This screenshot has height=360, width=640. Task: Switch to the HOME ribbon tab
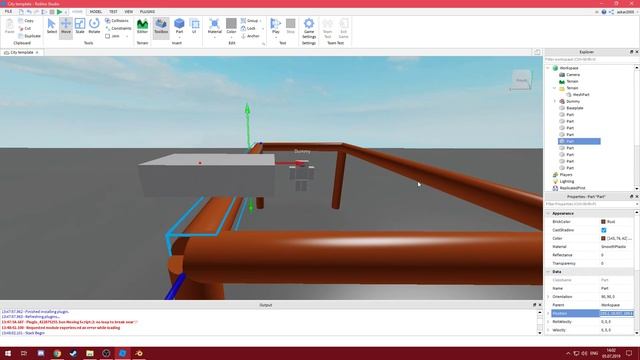[77, 12]
